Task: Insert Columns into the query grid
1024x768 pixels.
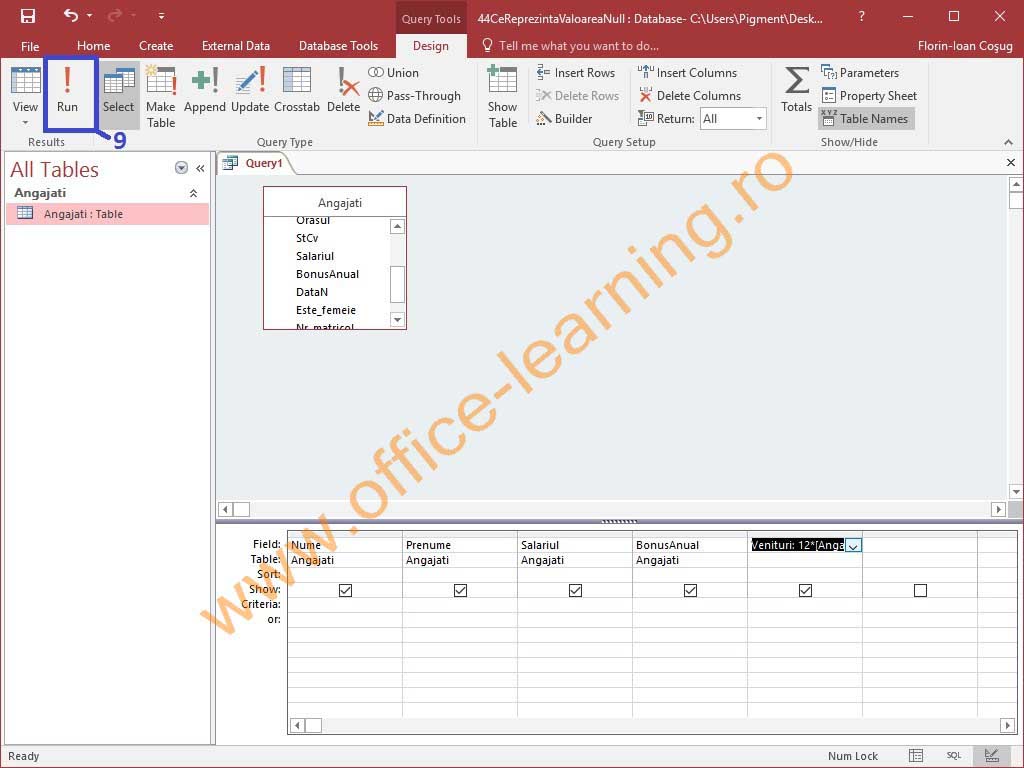Action: click(687, 72)
